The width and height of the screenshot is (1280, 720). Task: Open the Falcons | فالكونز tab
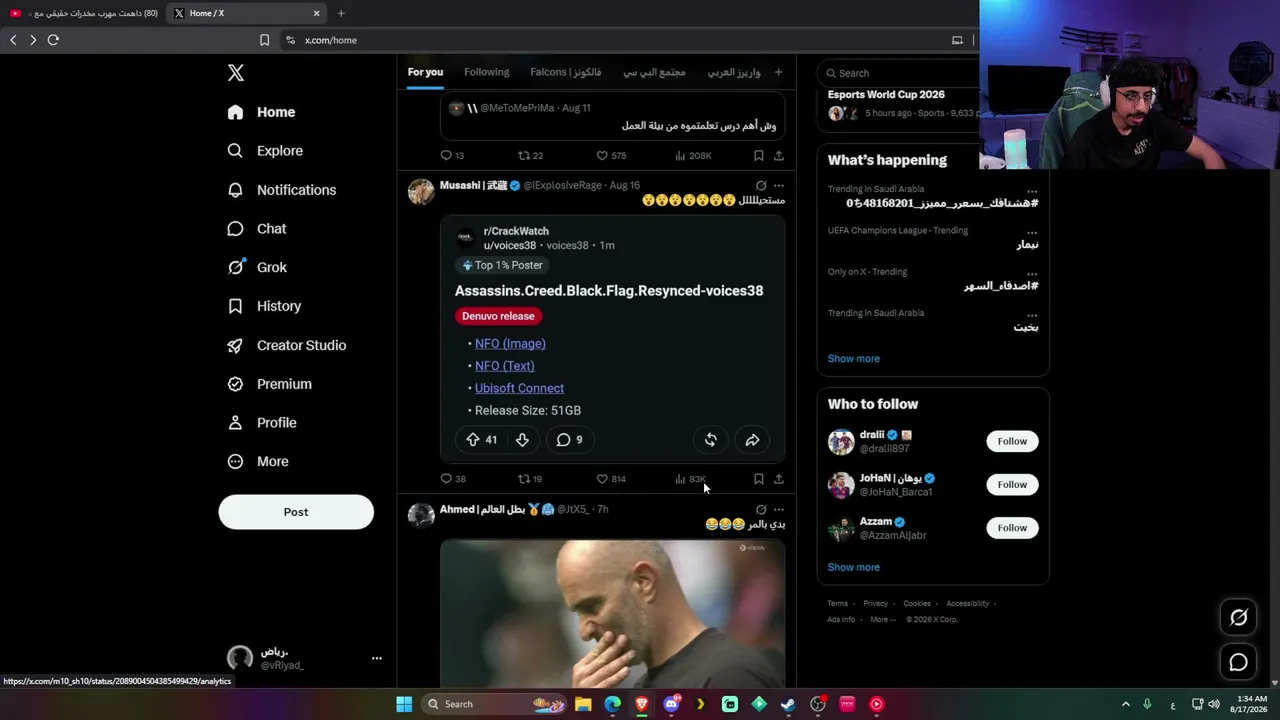(x=566, y=72)
